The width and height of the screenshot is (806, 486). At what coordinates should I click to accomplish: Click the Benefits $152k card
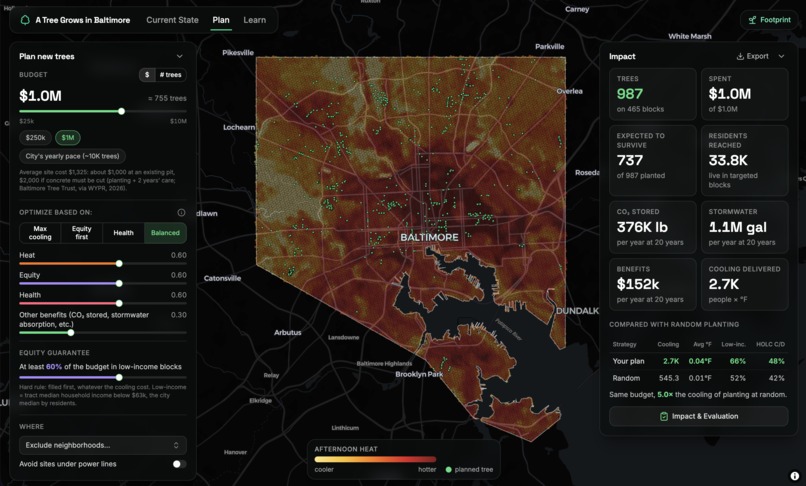click(x=653, y=284)
